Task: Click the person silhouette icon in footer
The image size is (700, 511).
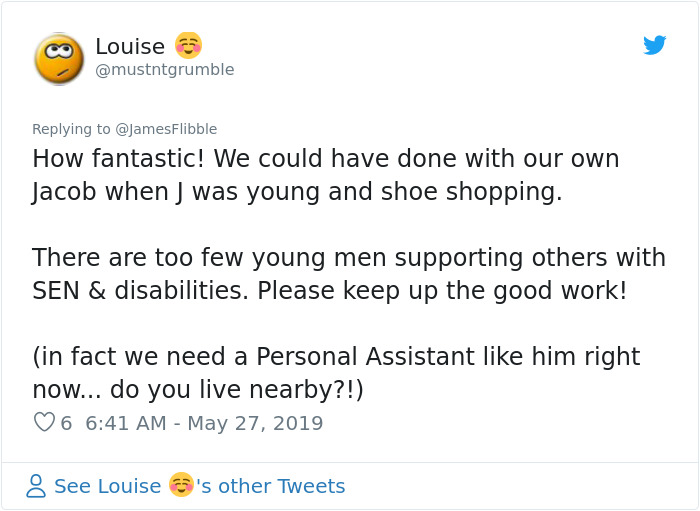Action: [36, 486]
